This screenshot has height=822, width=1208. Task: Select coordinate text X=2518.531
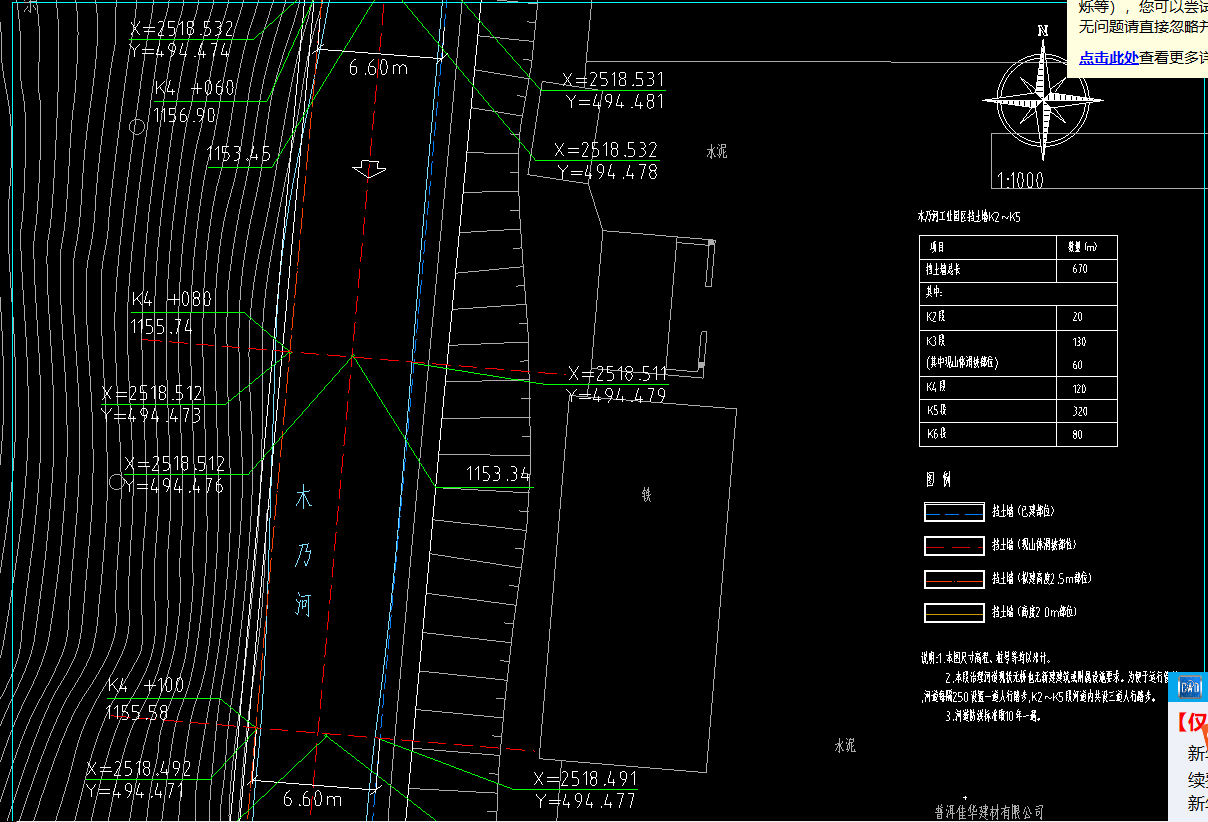pyautogui.click(x=613, y=80)
